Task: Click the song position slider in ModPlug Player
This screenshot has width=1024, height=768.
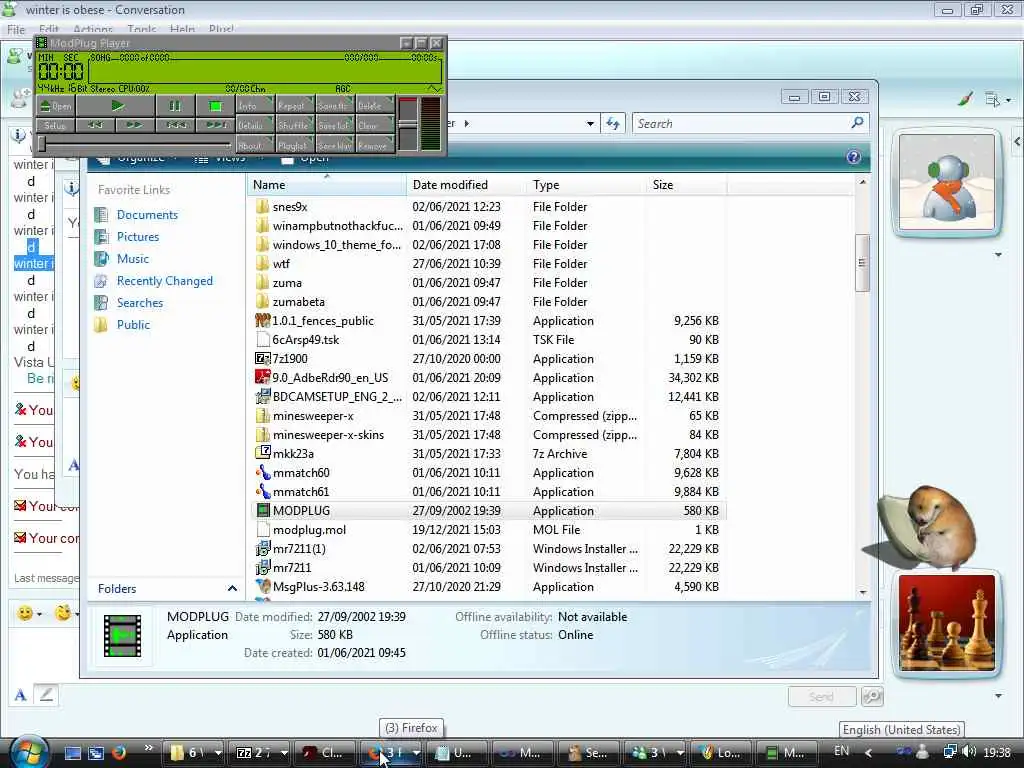Action: click(x=135, y=143)
